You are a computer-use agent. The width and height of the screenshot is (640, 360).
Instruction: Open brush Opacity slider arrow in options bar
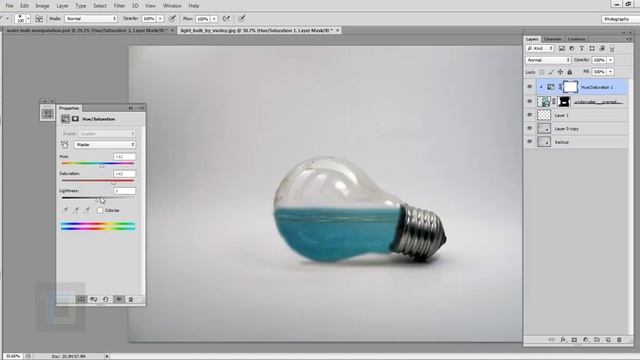pos(160,19)
